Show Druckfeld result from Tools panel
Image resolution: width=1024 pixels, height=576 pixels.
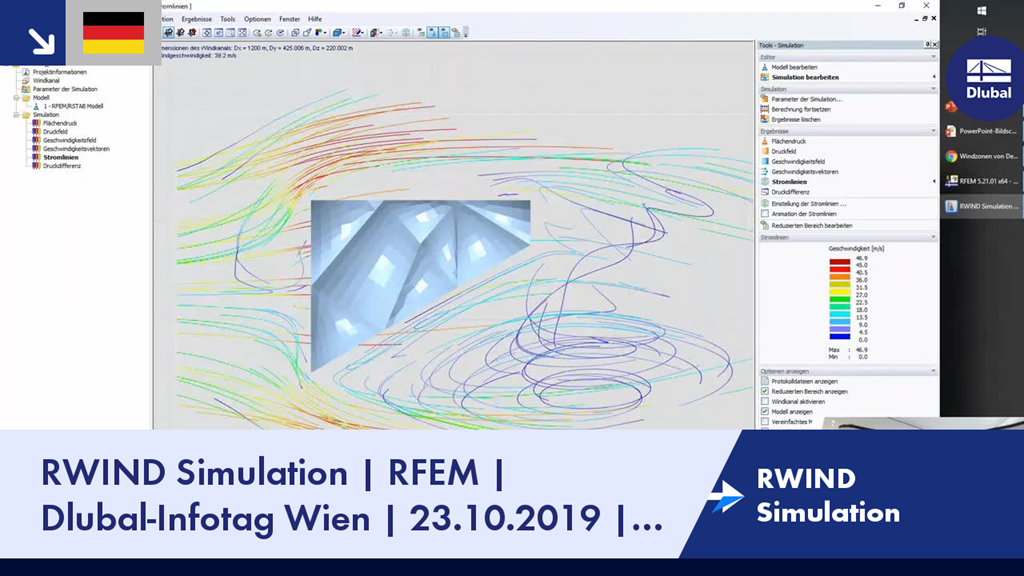[784, 152]
